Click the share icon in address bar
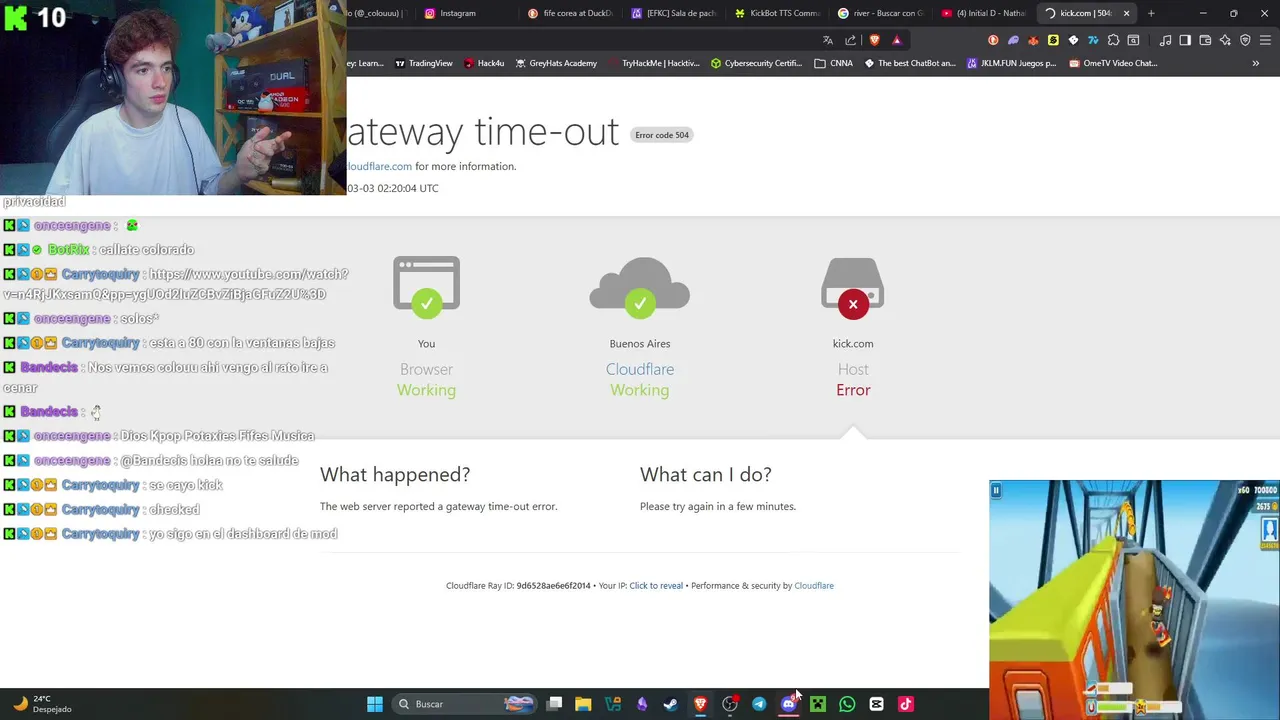Viewport: 1280px width, 720px height. point(851,40)
